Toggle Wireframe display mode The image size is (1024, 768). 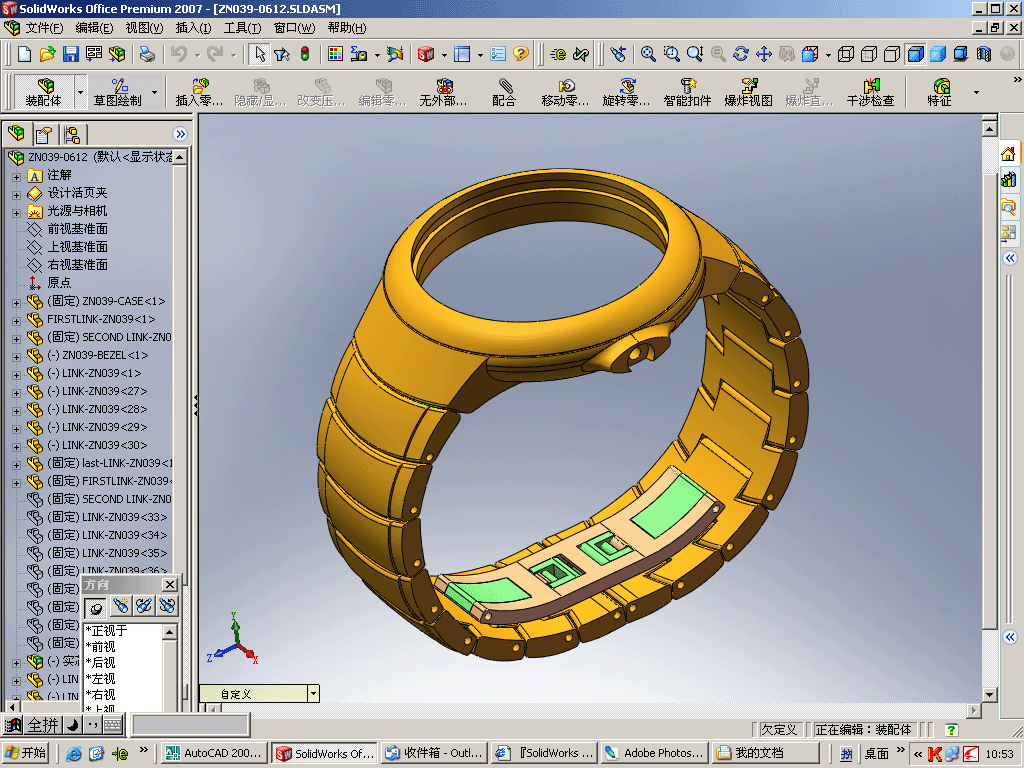[x=846, y=54]
